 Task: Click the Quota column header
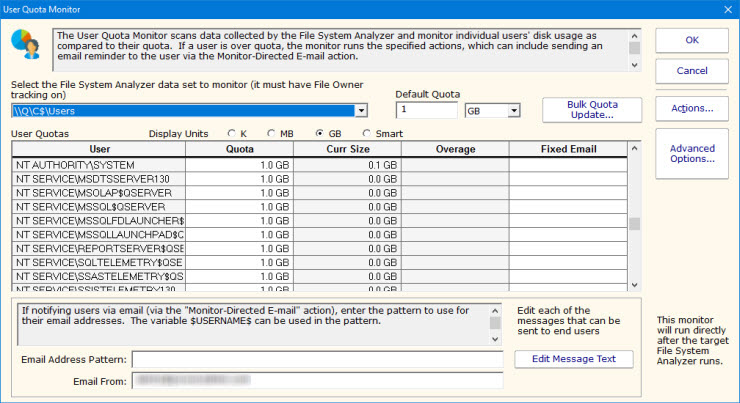(241, 149)
